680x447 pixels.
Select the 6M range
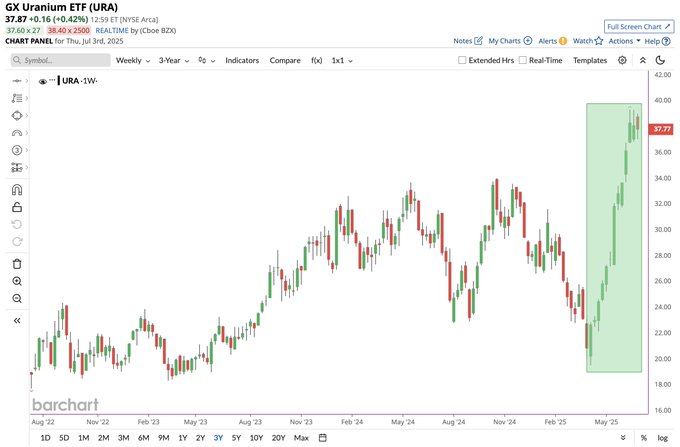(144, 438)
